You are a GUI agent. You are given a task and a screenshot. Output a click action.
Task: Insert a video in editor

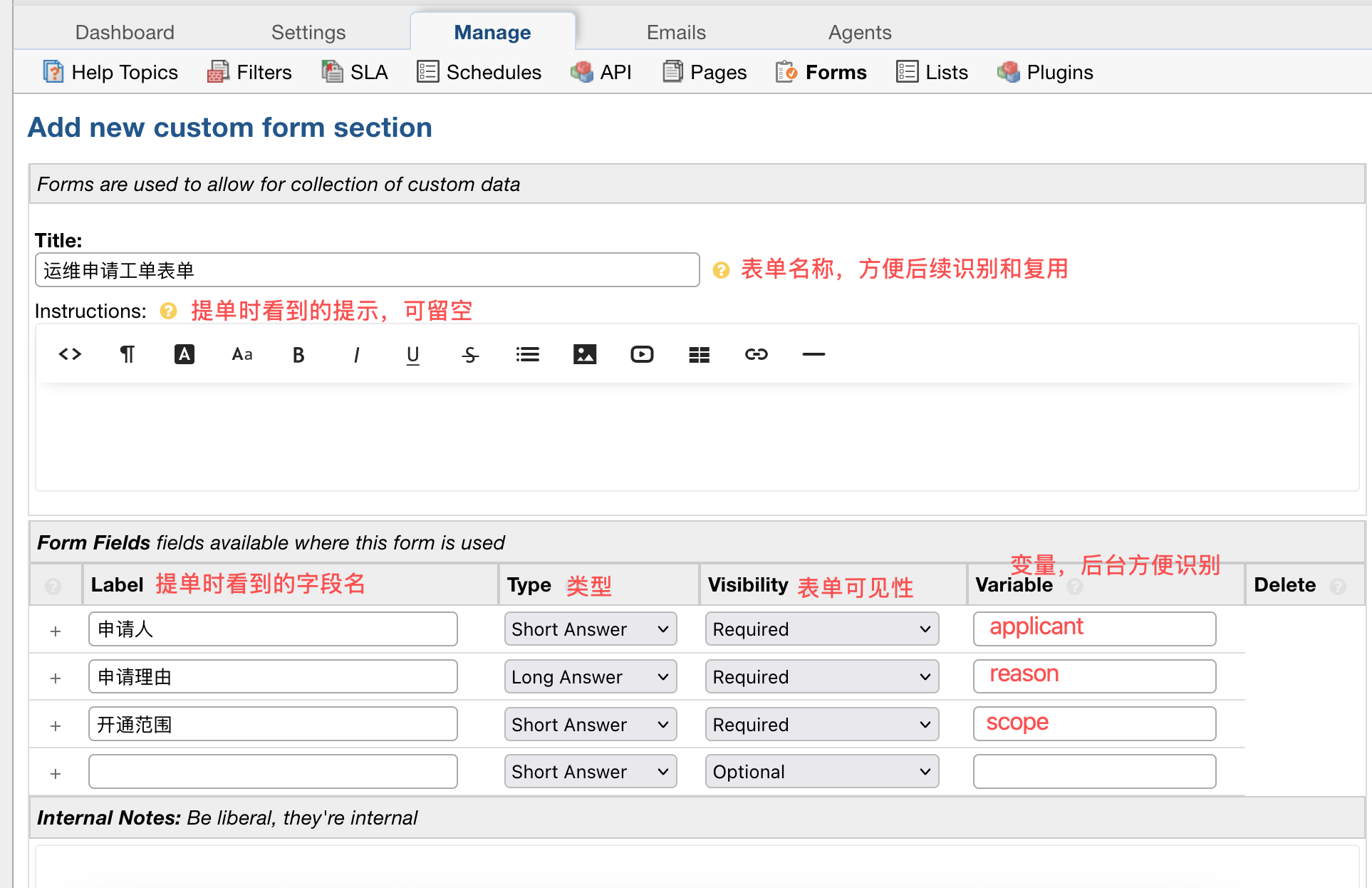(x=642, y=354)
